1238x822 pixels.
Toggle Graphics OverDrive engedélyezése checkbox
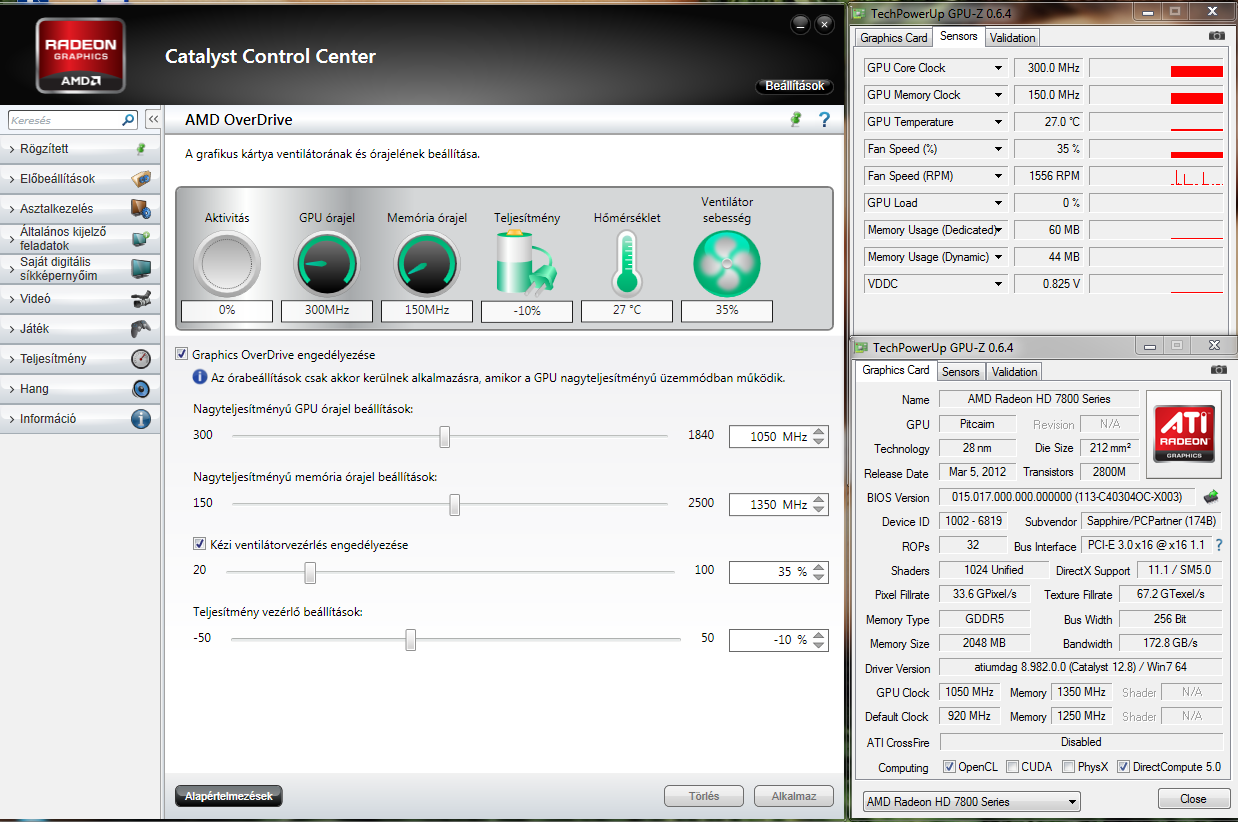[x=181, y=354]
